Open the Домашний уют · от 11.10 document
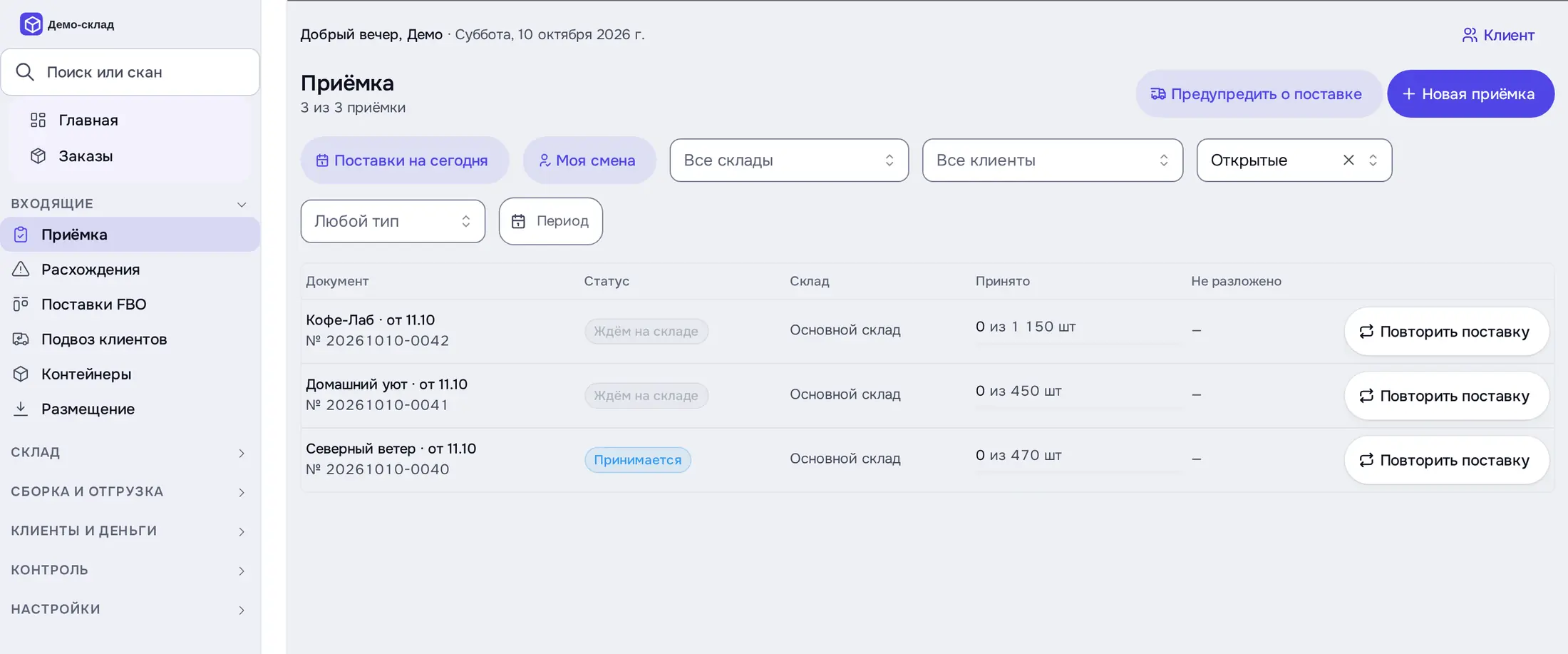 click(x=386, y=384)
